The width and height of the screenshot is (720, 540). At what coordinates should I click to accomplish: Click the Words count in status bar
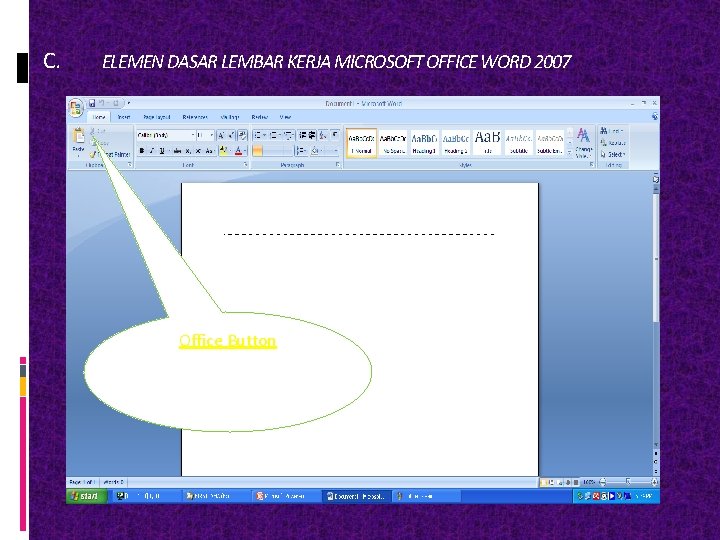tap(113, 482)
